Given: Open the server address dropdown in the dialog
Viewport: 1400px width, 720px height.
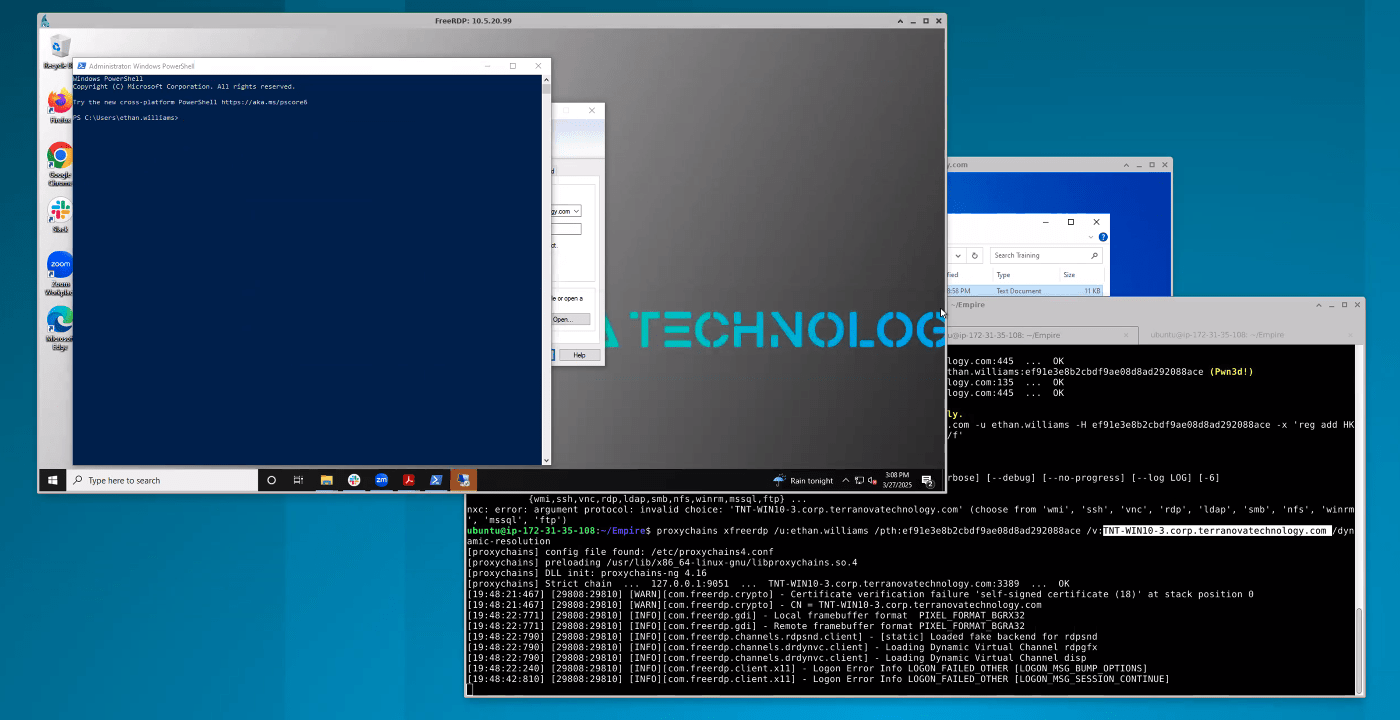Looking at the screenshot, I should 575,211.
